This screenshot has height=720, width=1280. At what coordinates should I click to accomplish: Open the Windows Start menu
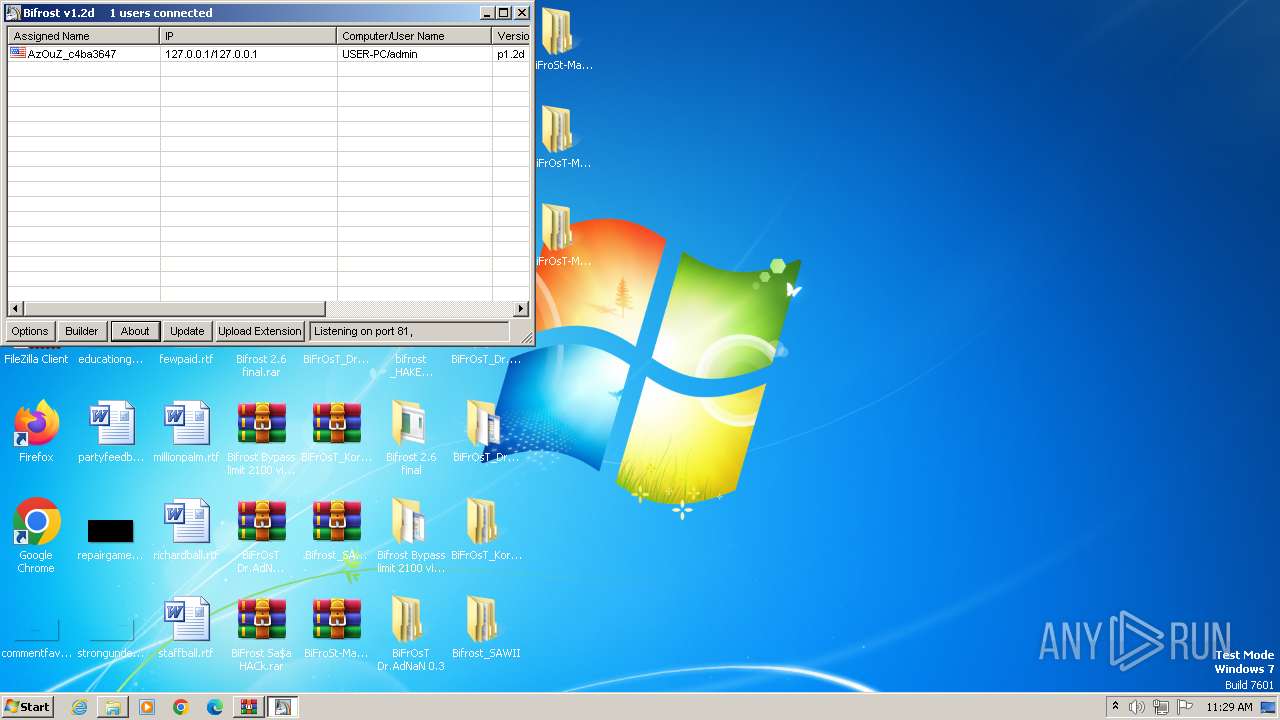tap(28, 707)
